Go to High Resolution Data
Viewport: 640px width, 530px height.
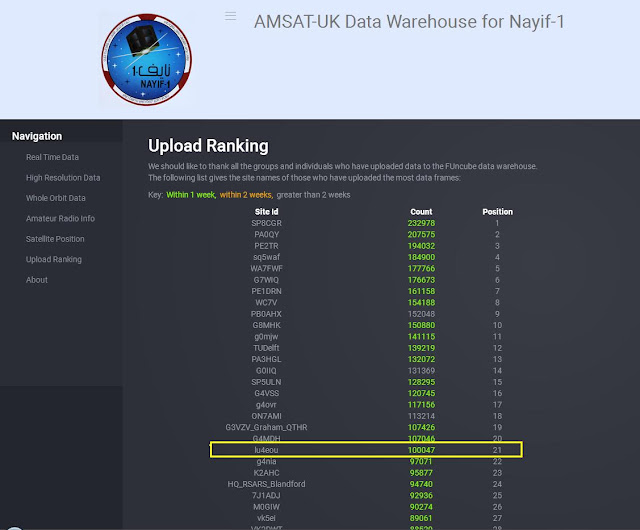tap(63, 178)
